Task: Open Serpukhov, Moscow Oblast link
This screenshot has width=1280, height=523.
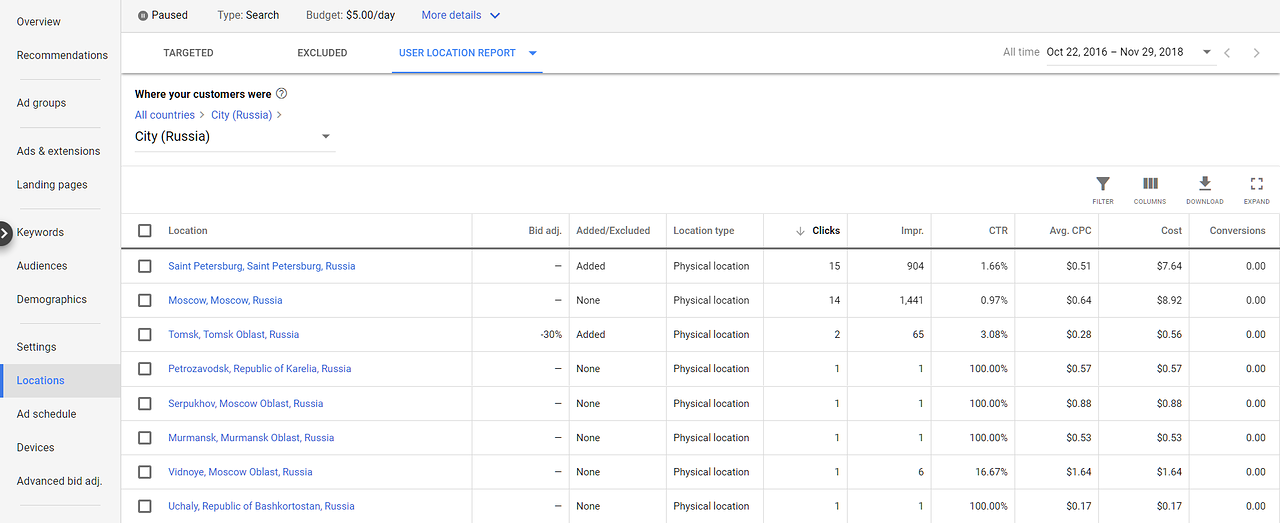Action: (245, 404)
